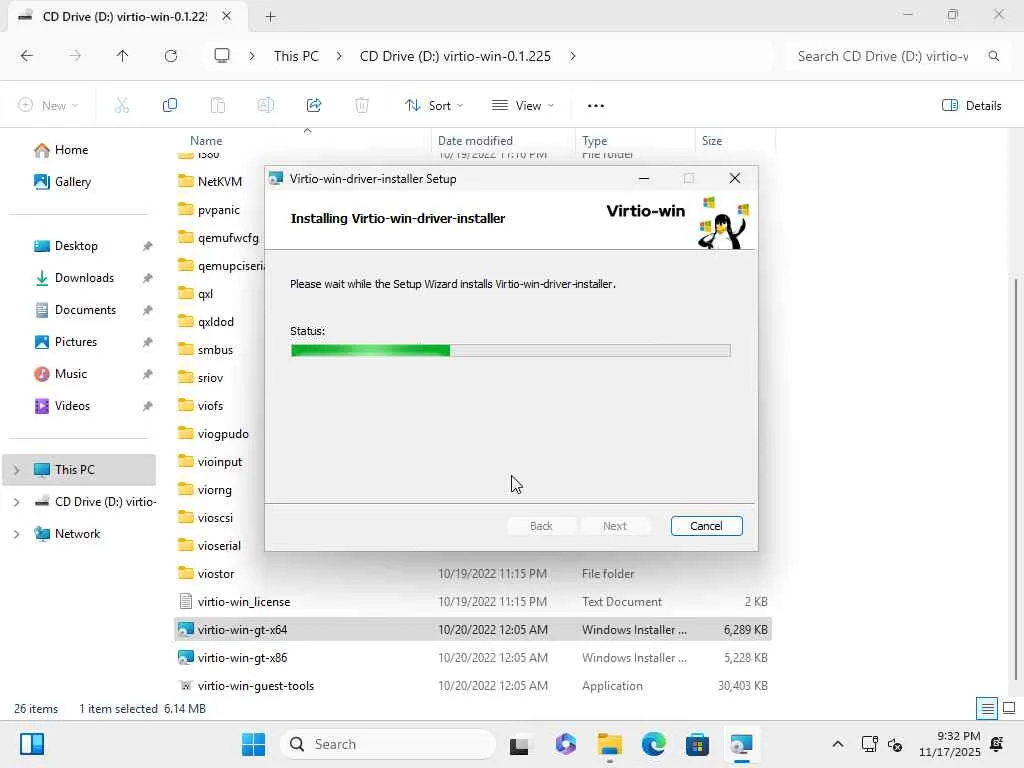The image size is (1024, 768).
Task: Cancel the Virtio-win driver installation
Action: pyautogui.click(x=706, y=526)
